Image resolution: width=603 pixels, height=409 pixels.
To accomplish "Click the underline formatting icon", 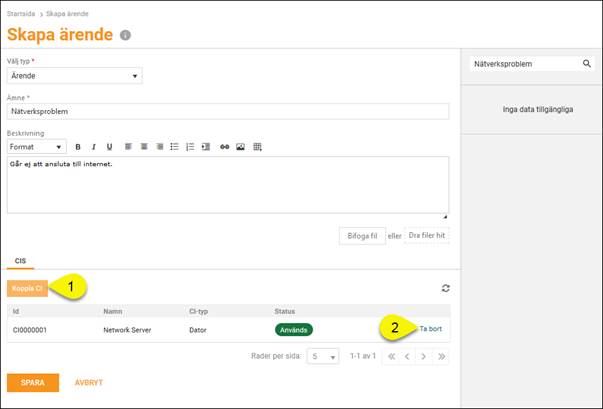I will [x=109, y=147].
